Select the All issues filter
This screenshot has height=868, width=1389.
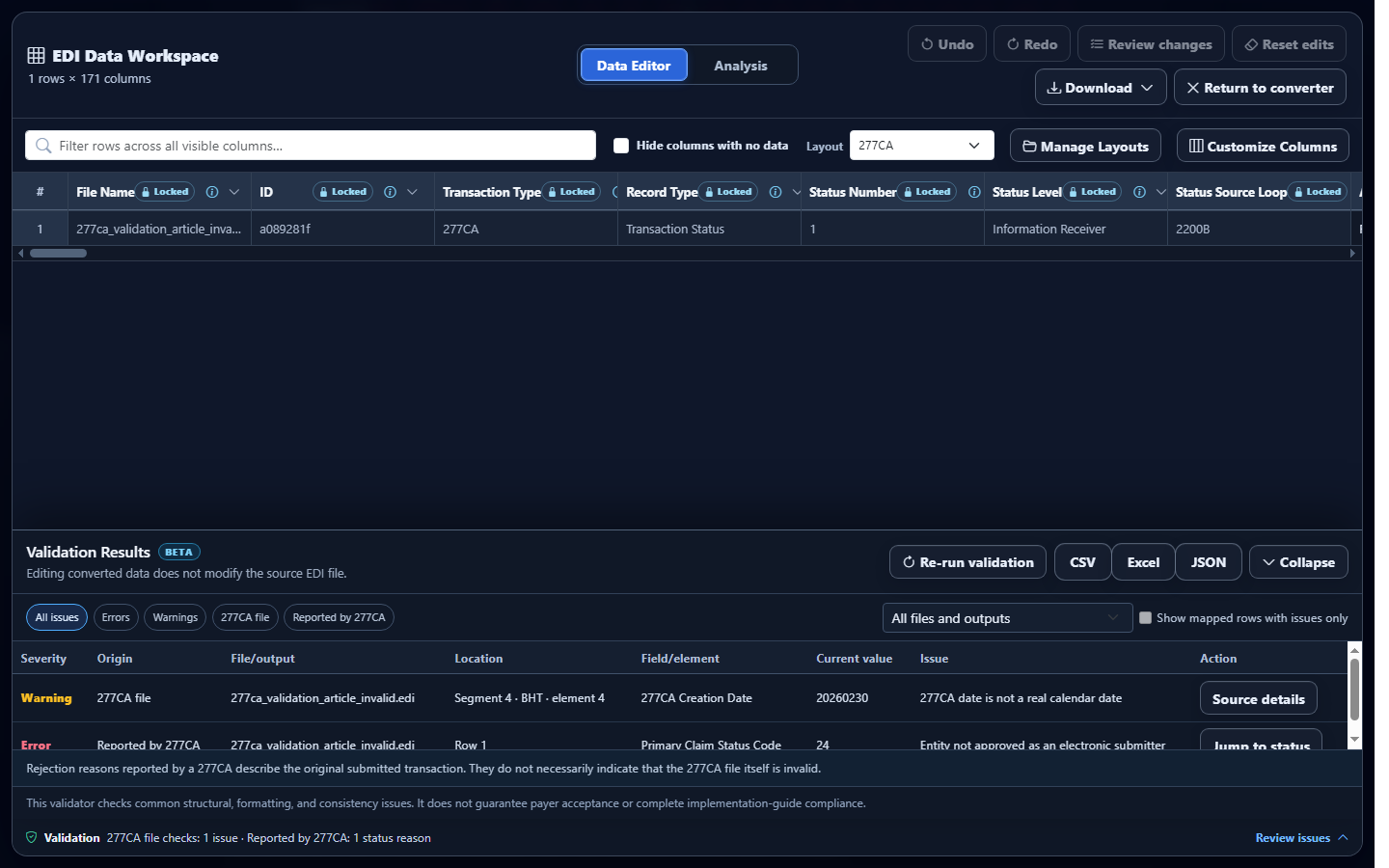[x=57, y=617]
